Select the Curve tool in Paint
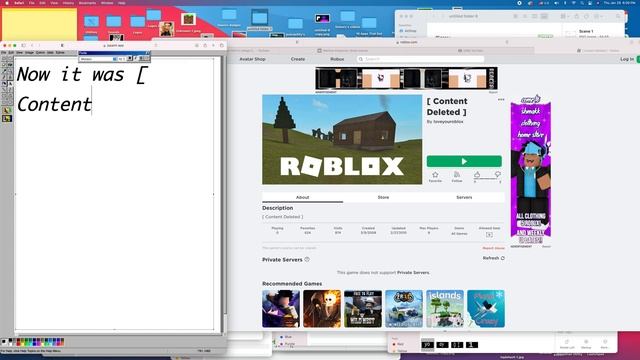The width and height of the screenshot is (640, 360). [10, 90]
